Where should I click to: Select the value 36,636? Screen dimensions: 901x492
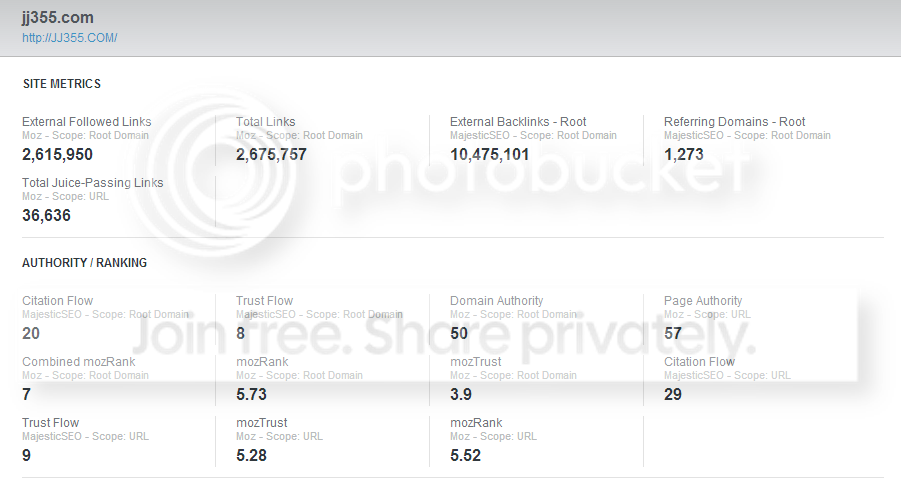pos(46,215)
